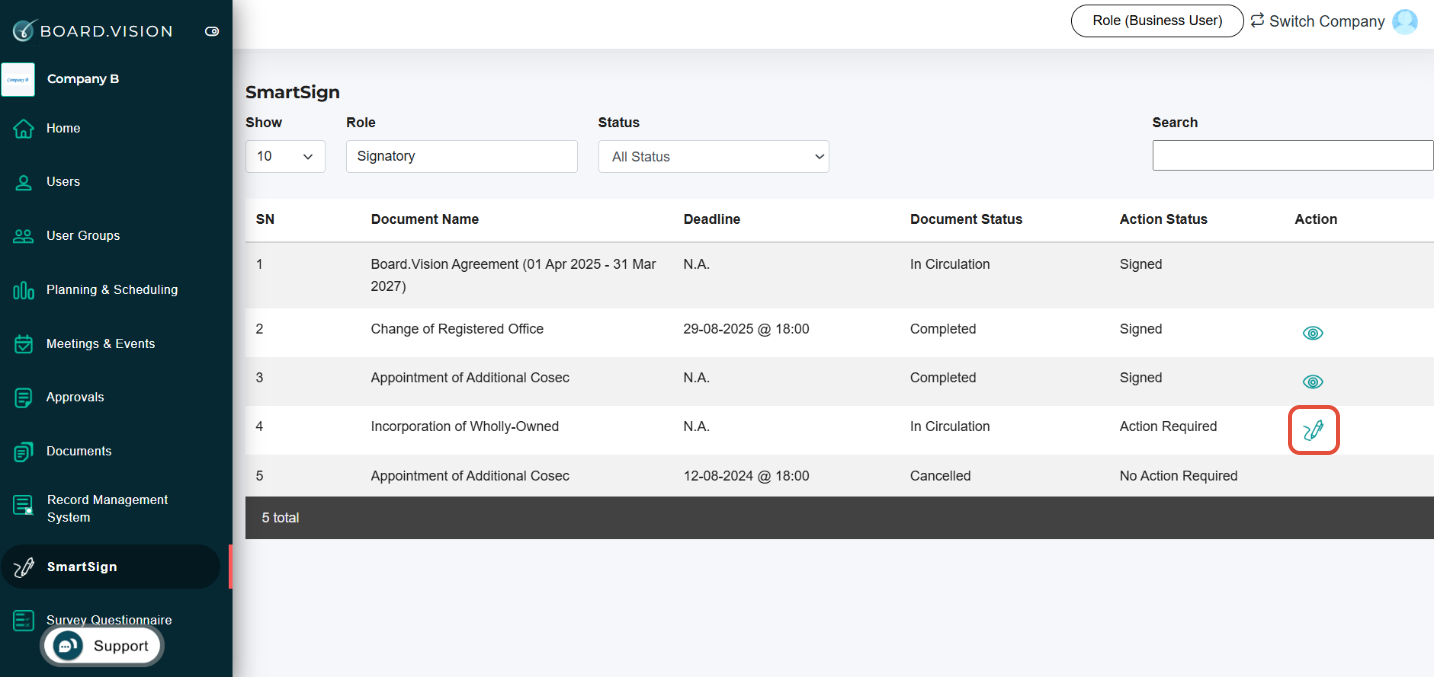Click the Company B name
This screenshot has height=677, width=1434.
[83, 79]
